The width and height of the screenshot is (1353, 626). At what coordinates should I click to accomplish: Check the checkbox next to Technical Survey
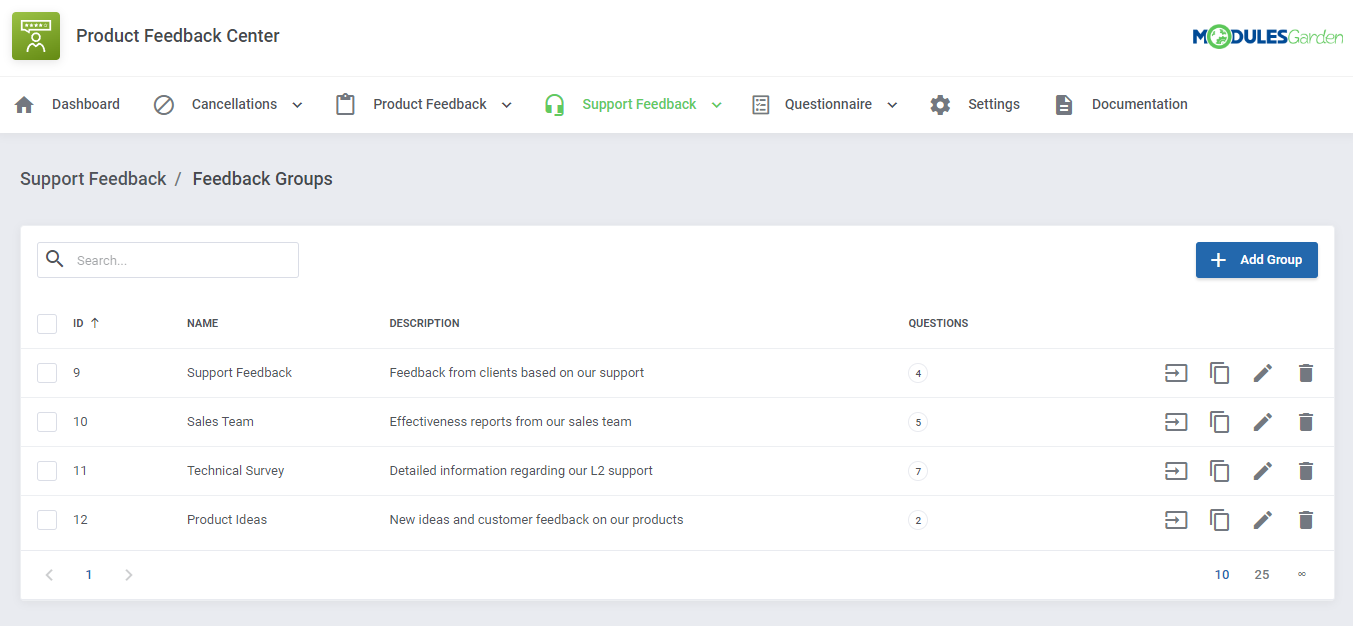pos(47,470)
